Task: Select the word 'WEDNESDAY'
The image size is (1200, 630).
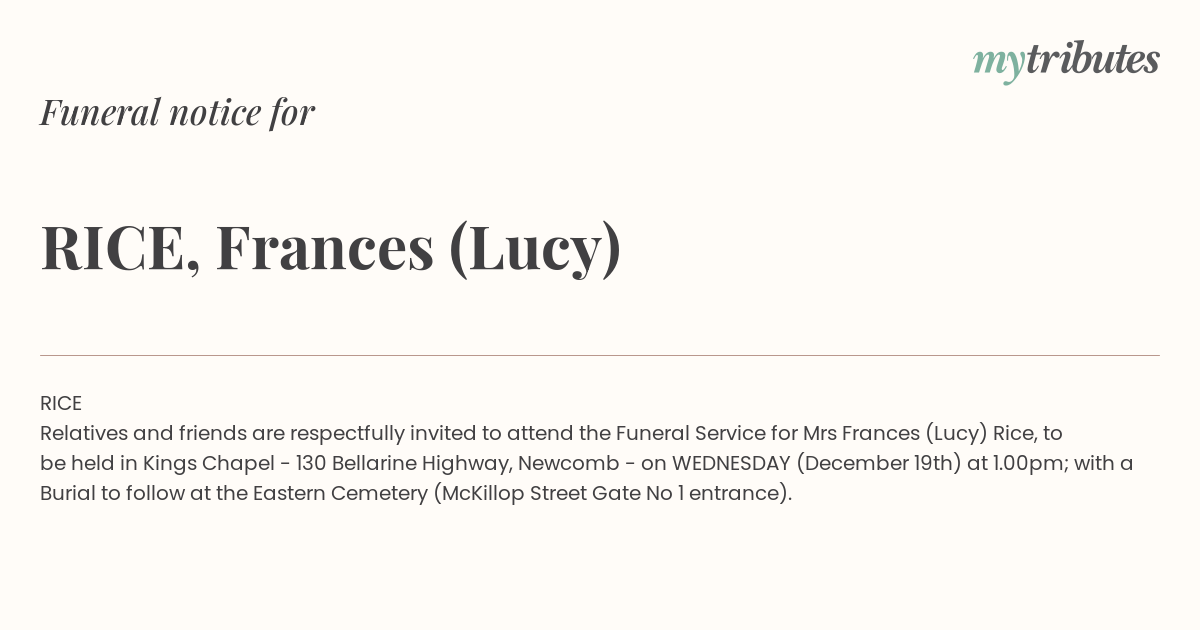Action: [731, 463]
